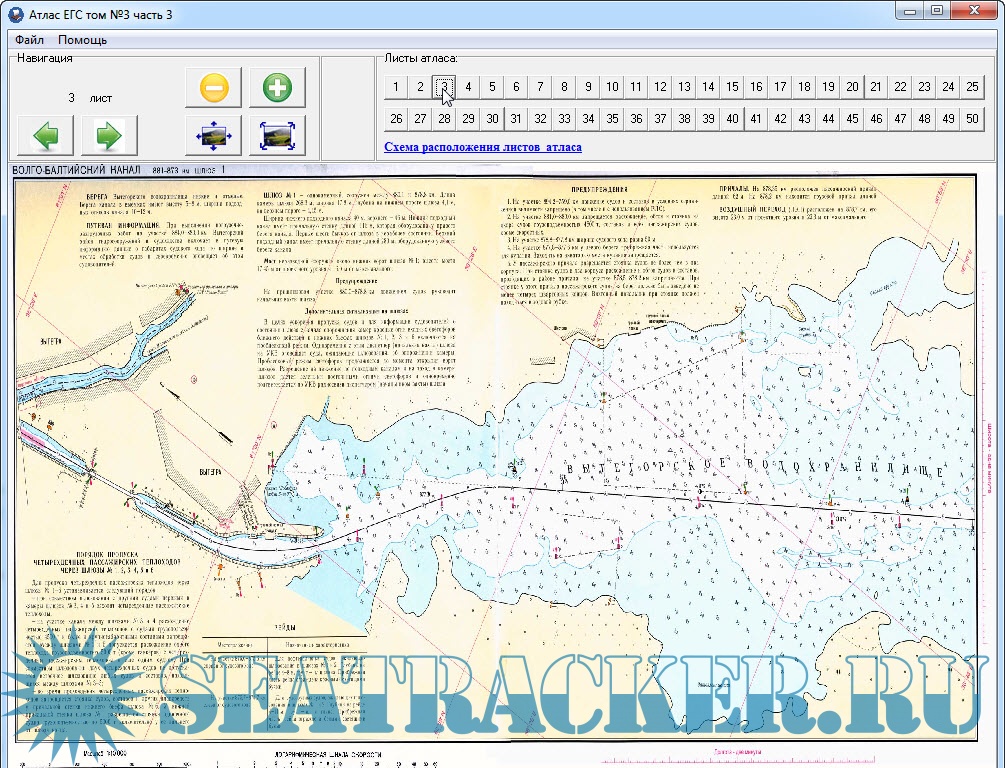The image size is (1005, 768).
Task: Select atlas sheet 1
Action: (396, 87)
